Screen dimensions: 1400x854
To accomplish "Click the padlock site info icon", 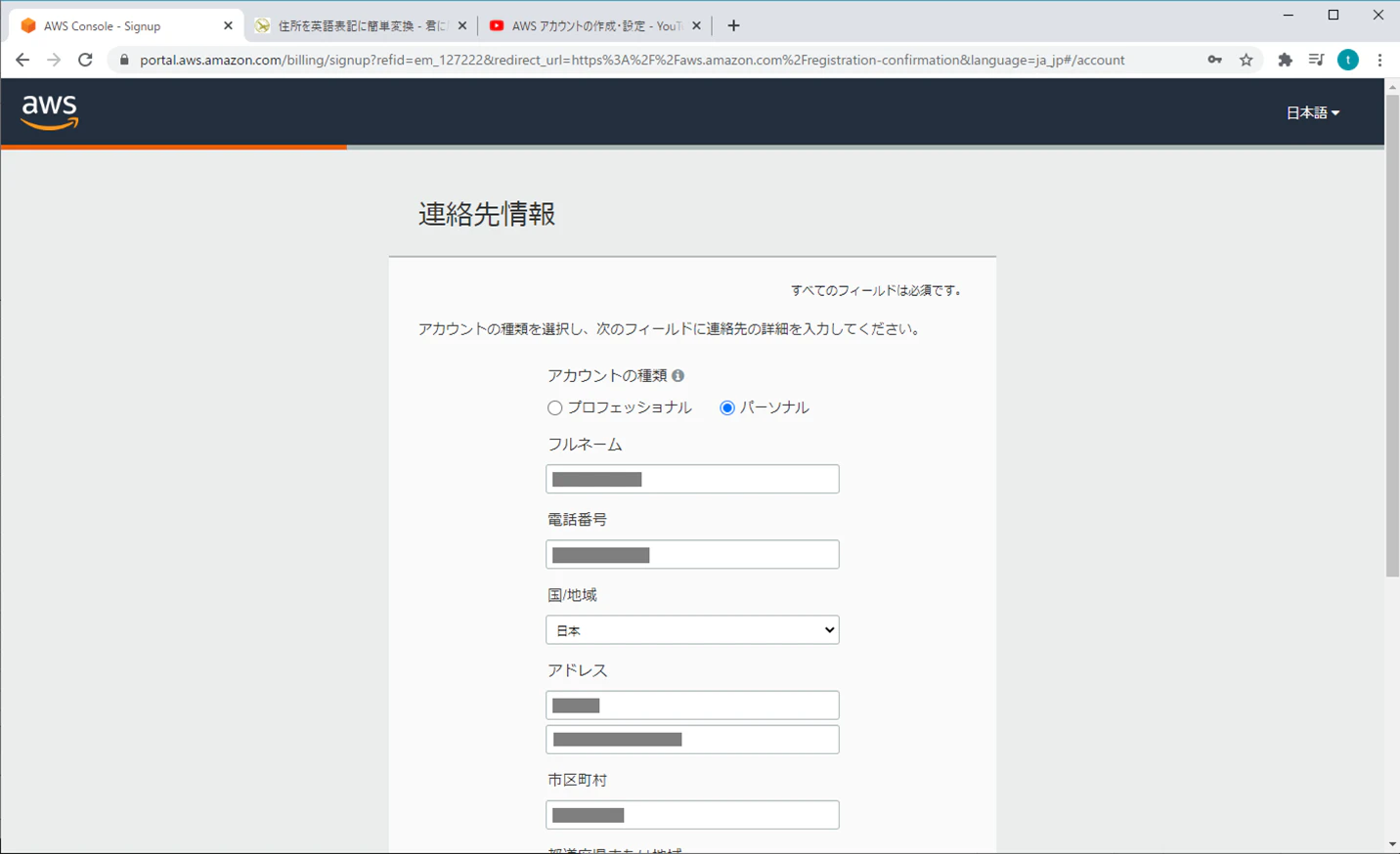I will click(x=124, y=60).
